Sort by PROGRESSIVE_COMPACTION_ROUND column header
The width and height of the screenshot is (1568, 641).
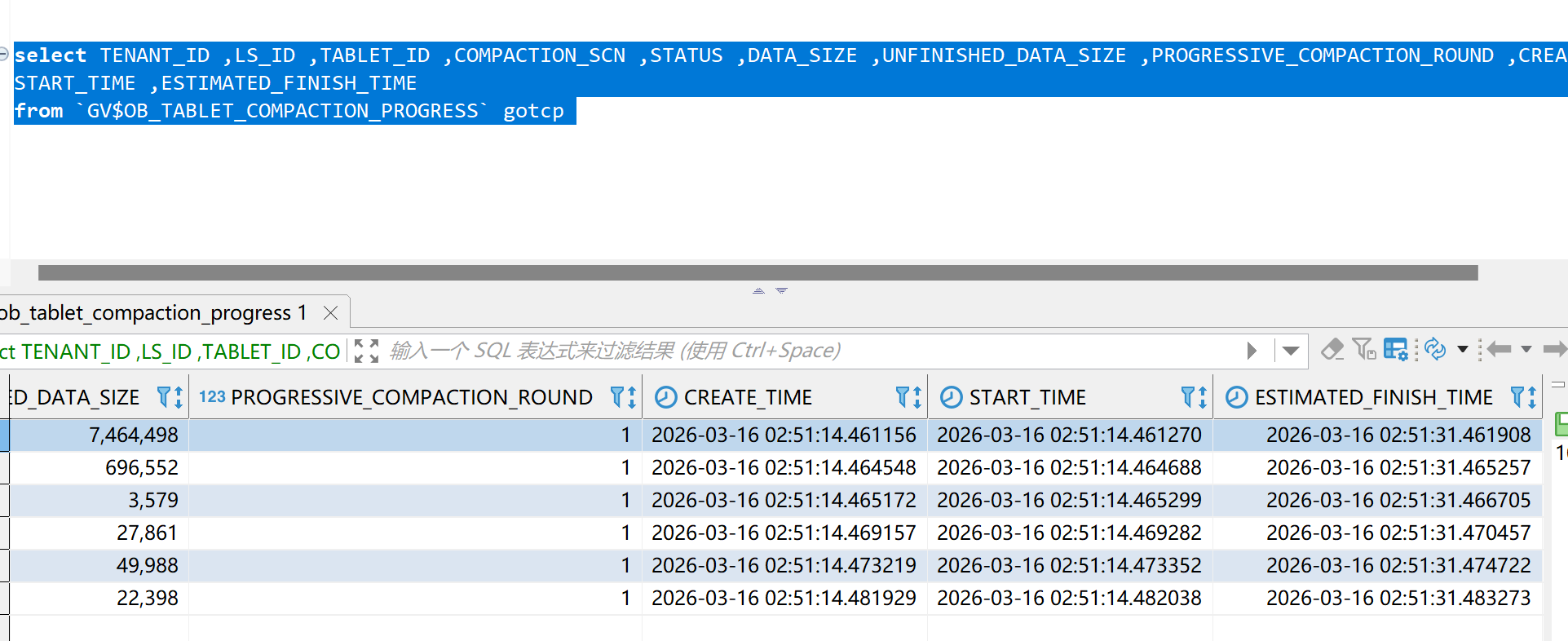point(411,397)
